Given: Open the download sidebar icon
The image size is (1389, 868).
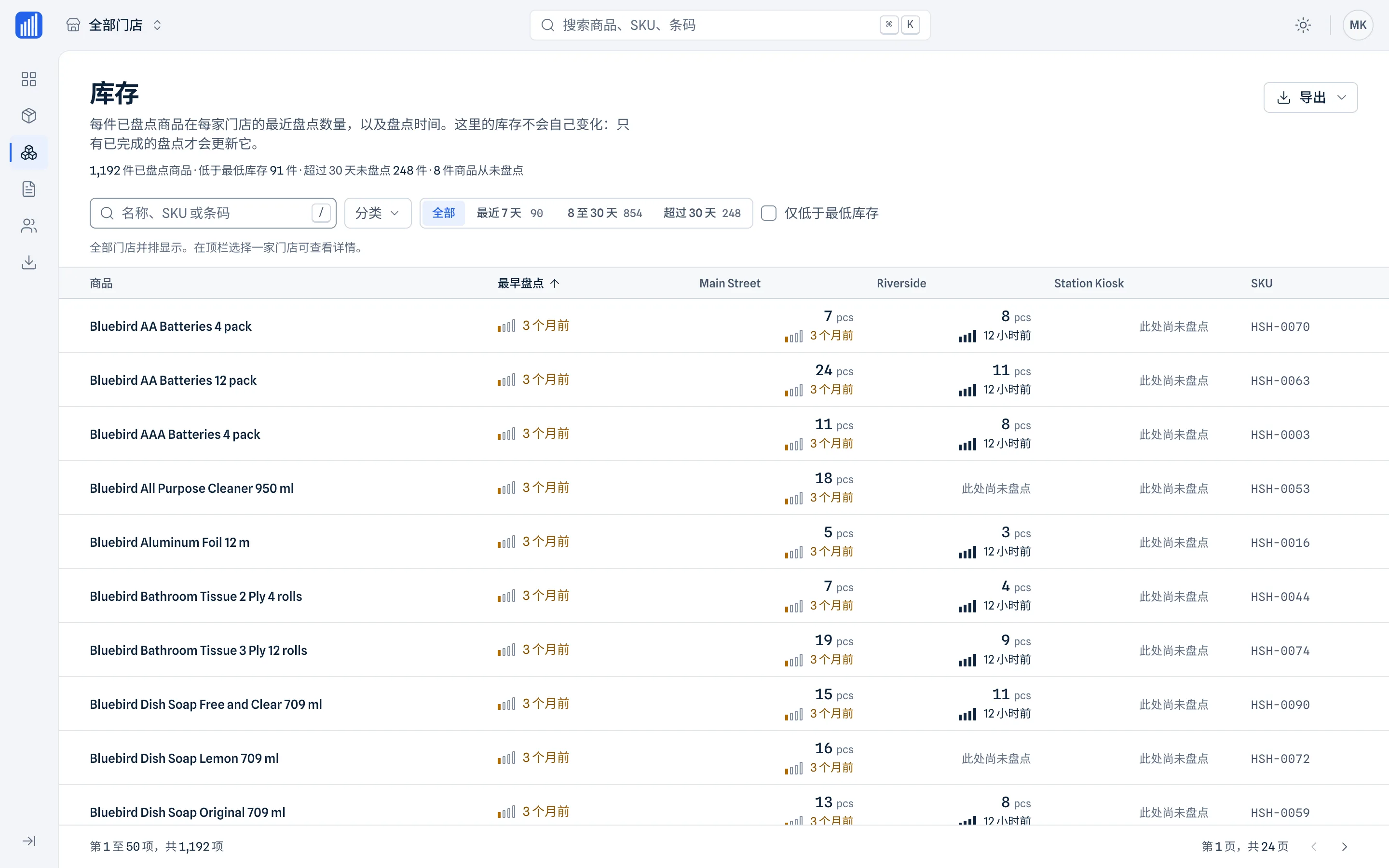Looking at the screenshot, I should (x=29, y=262).
